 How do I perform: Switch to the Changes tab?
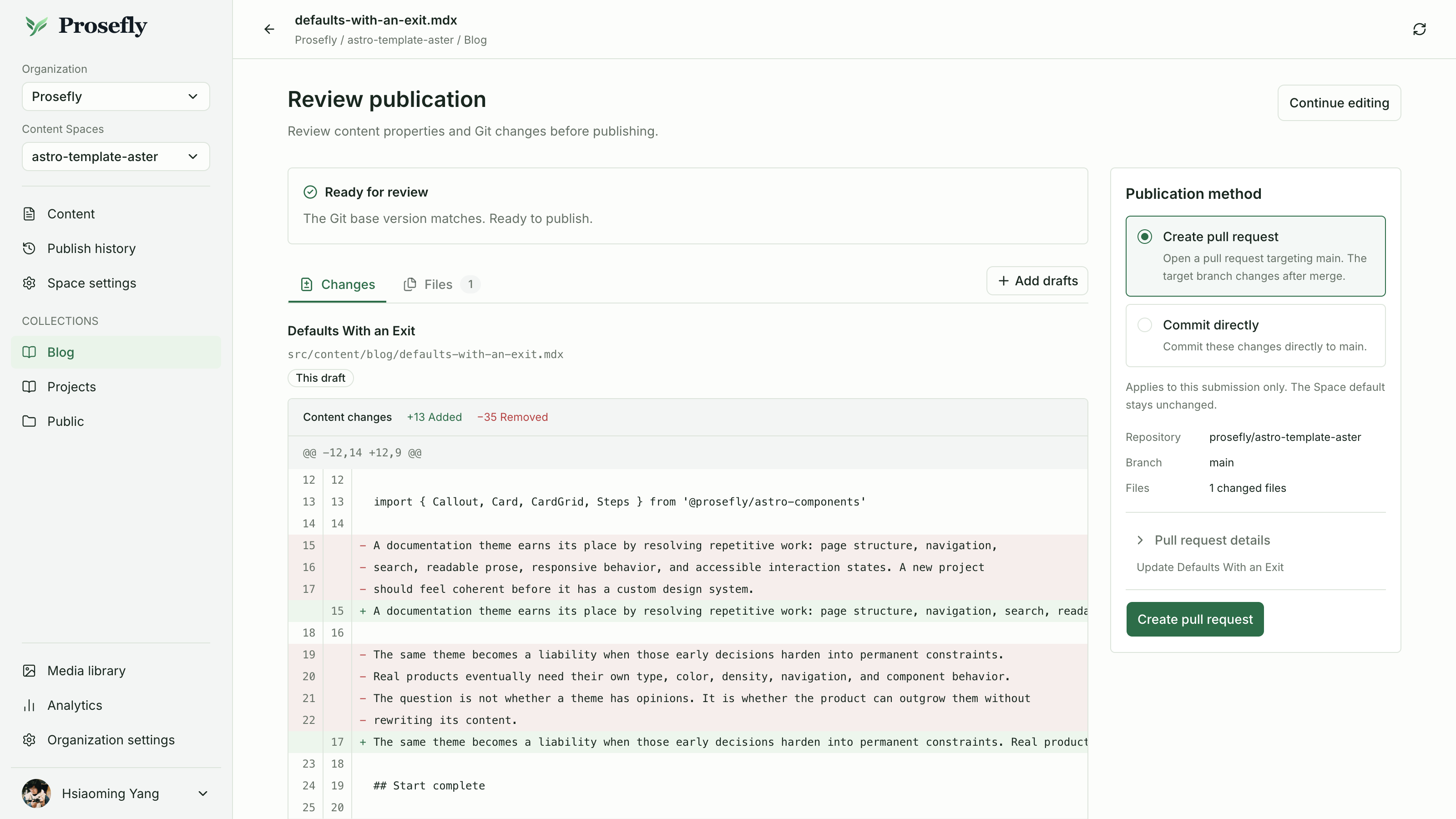(x=338, y=284)
